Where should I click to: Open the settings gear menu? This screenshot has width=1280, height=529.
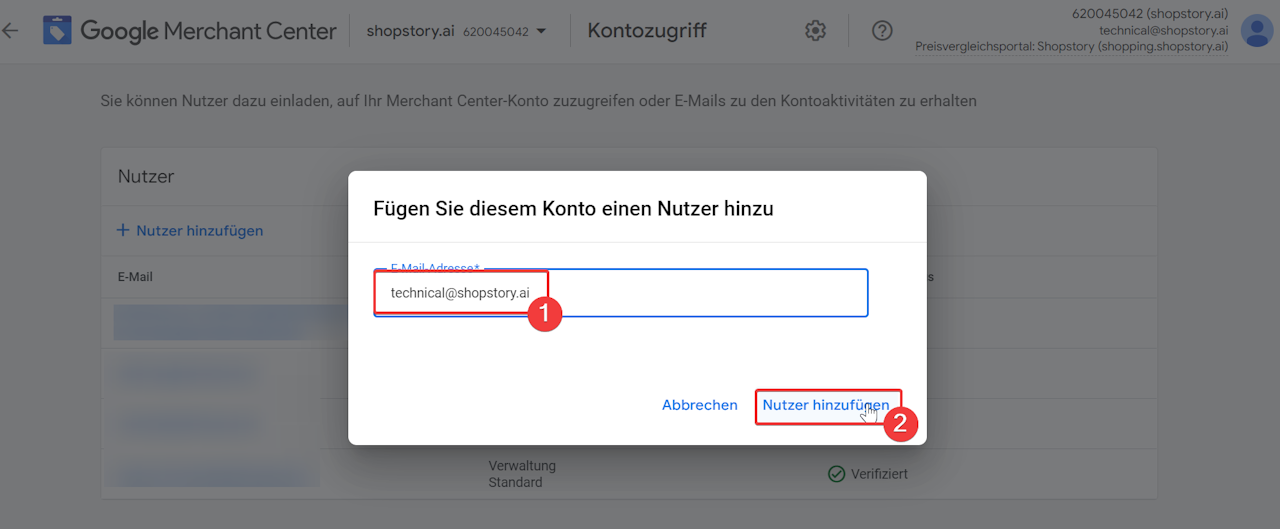[x=815, y=31]
